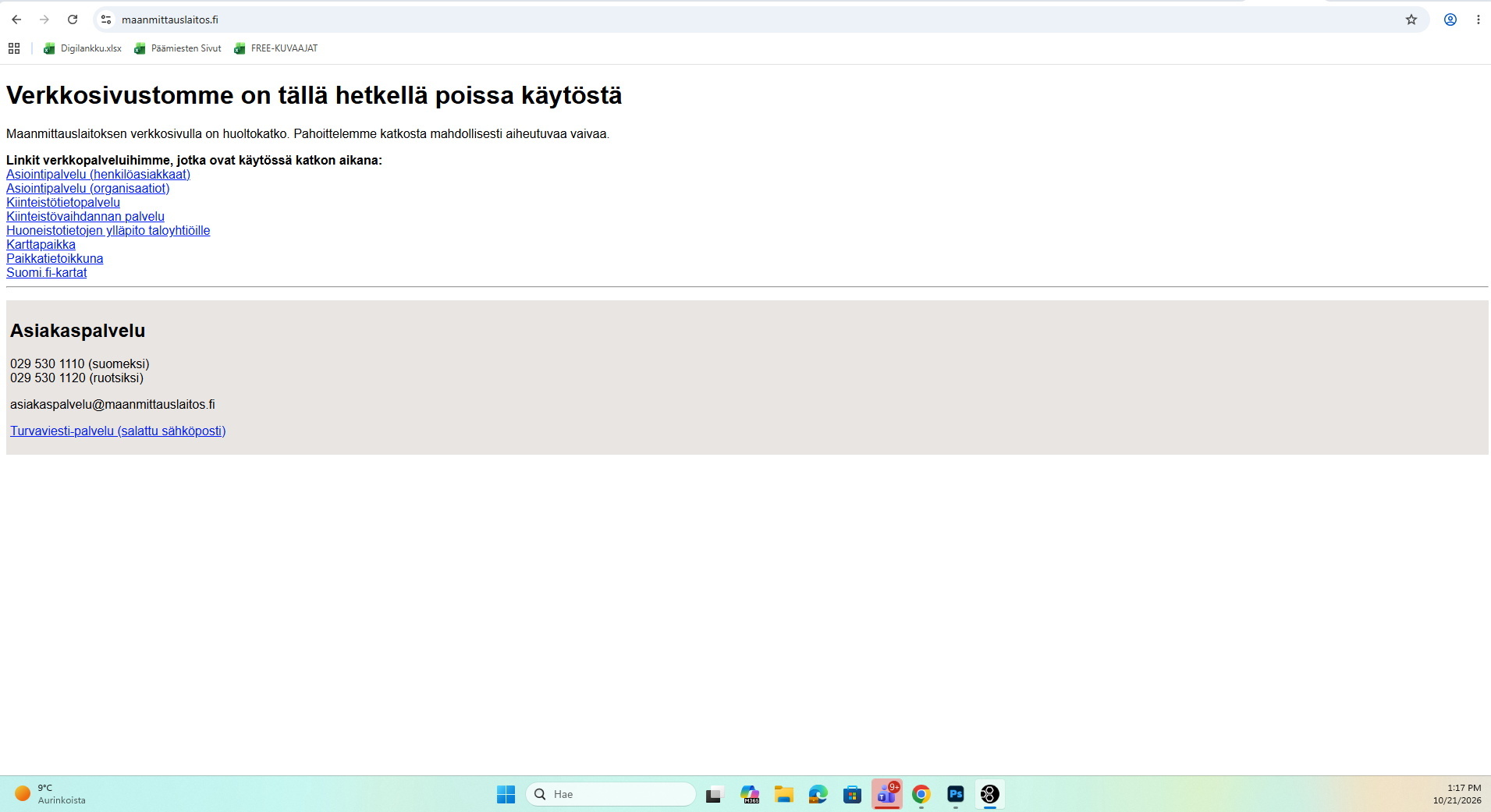Screen dimensions: 1491x812
Task: Open the Chrome three-dot menu
Action: (1478, 20)
